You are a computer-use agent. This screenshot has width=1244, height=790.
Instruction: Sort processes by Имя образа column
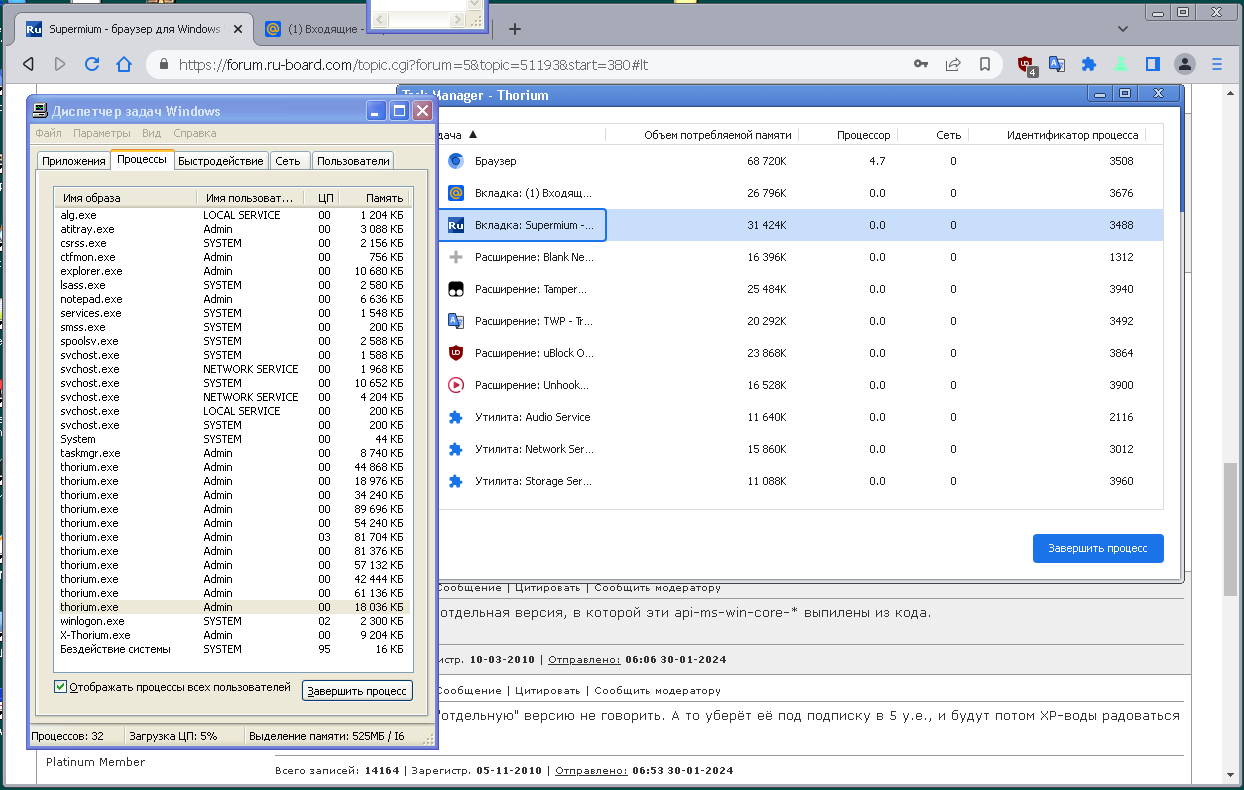[125, 198]
